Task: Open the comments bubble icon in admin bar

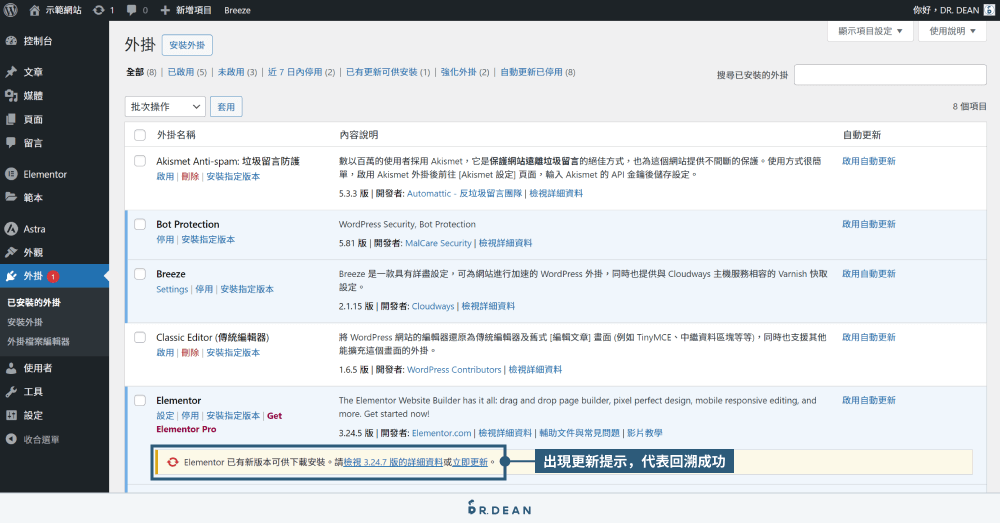Action: coord(131,10)
